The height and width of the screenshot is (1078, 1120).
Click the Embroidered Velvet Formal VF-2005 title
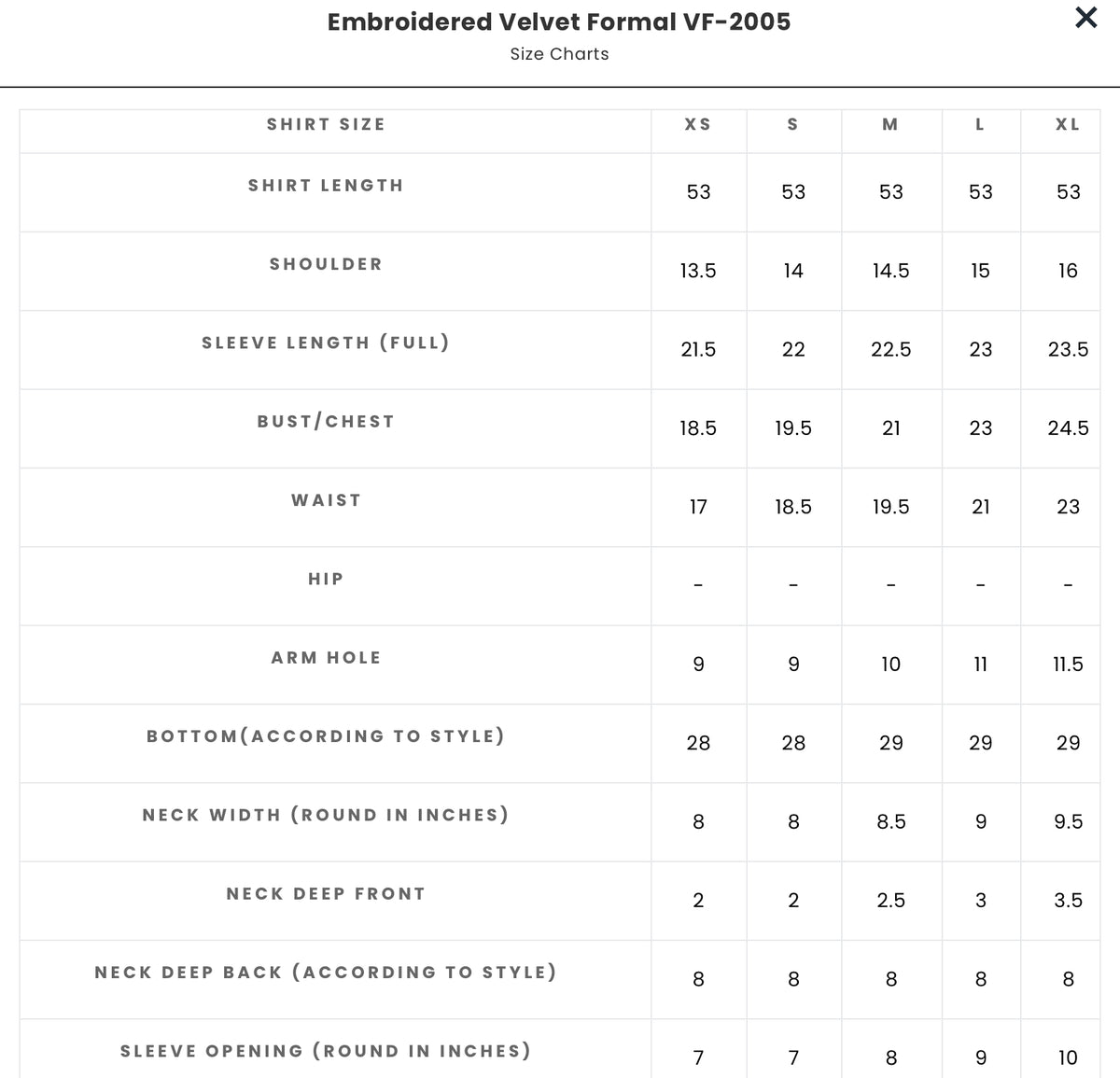[x=559, y=21]
